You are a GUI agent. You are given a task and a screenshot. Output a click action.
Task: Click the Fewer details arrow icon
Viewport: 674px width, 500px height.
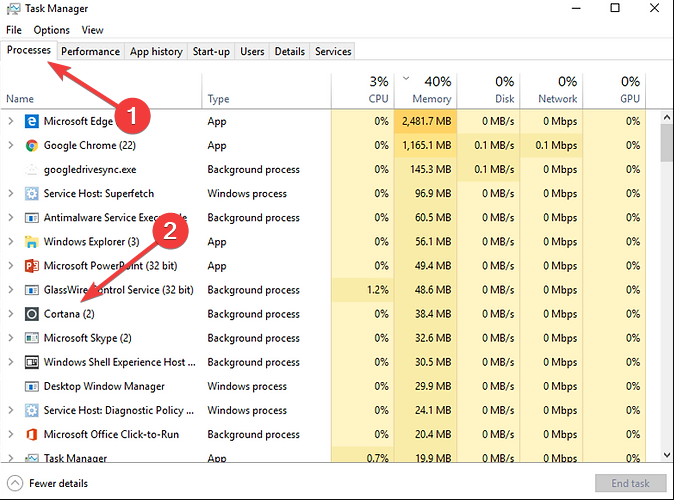pos(15,483)
